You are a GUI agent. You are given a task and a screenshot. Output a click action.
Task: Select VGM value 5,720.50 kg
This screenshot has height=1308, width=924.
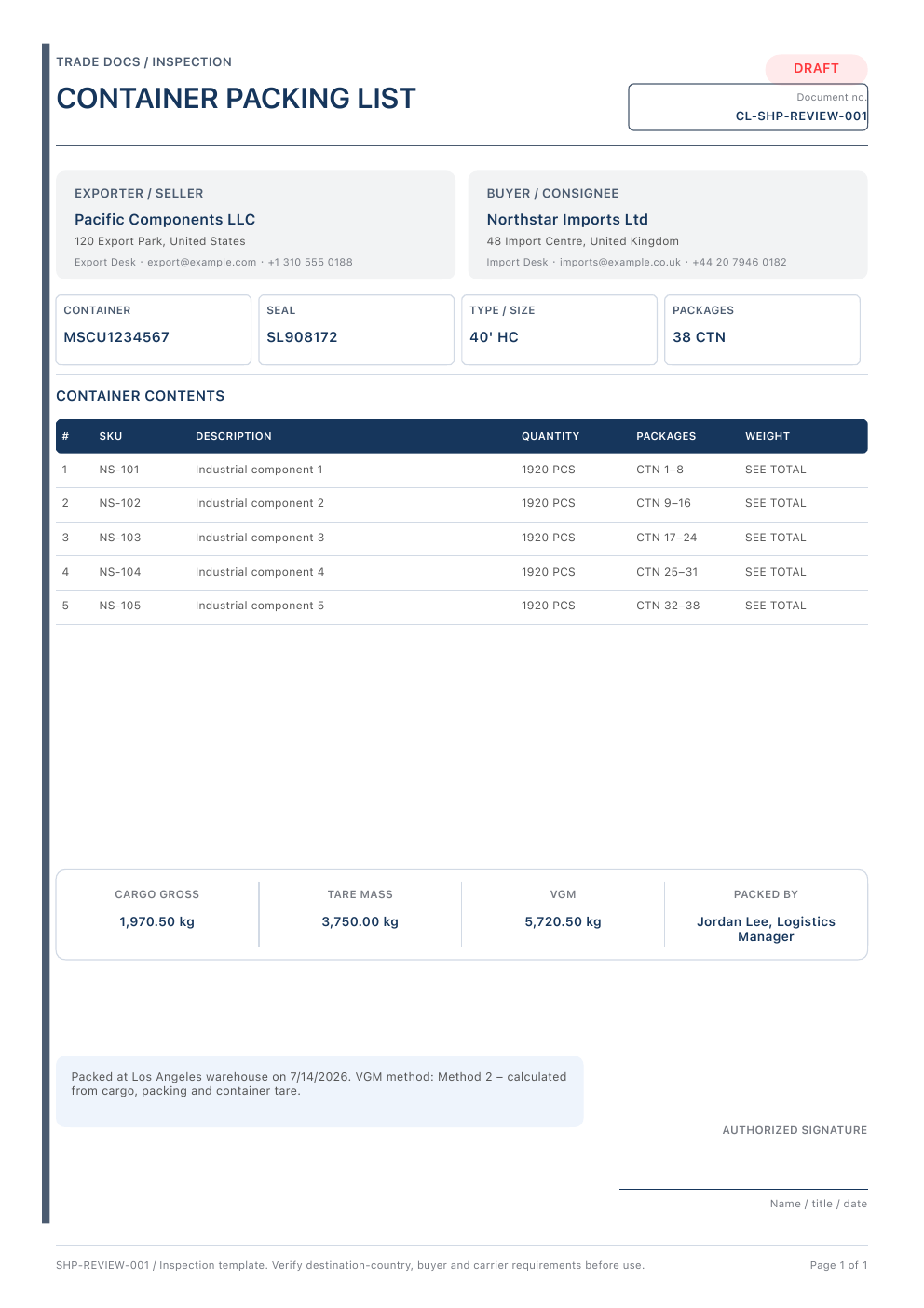coord(563,922)
